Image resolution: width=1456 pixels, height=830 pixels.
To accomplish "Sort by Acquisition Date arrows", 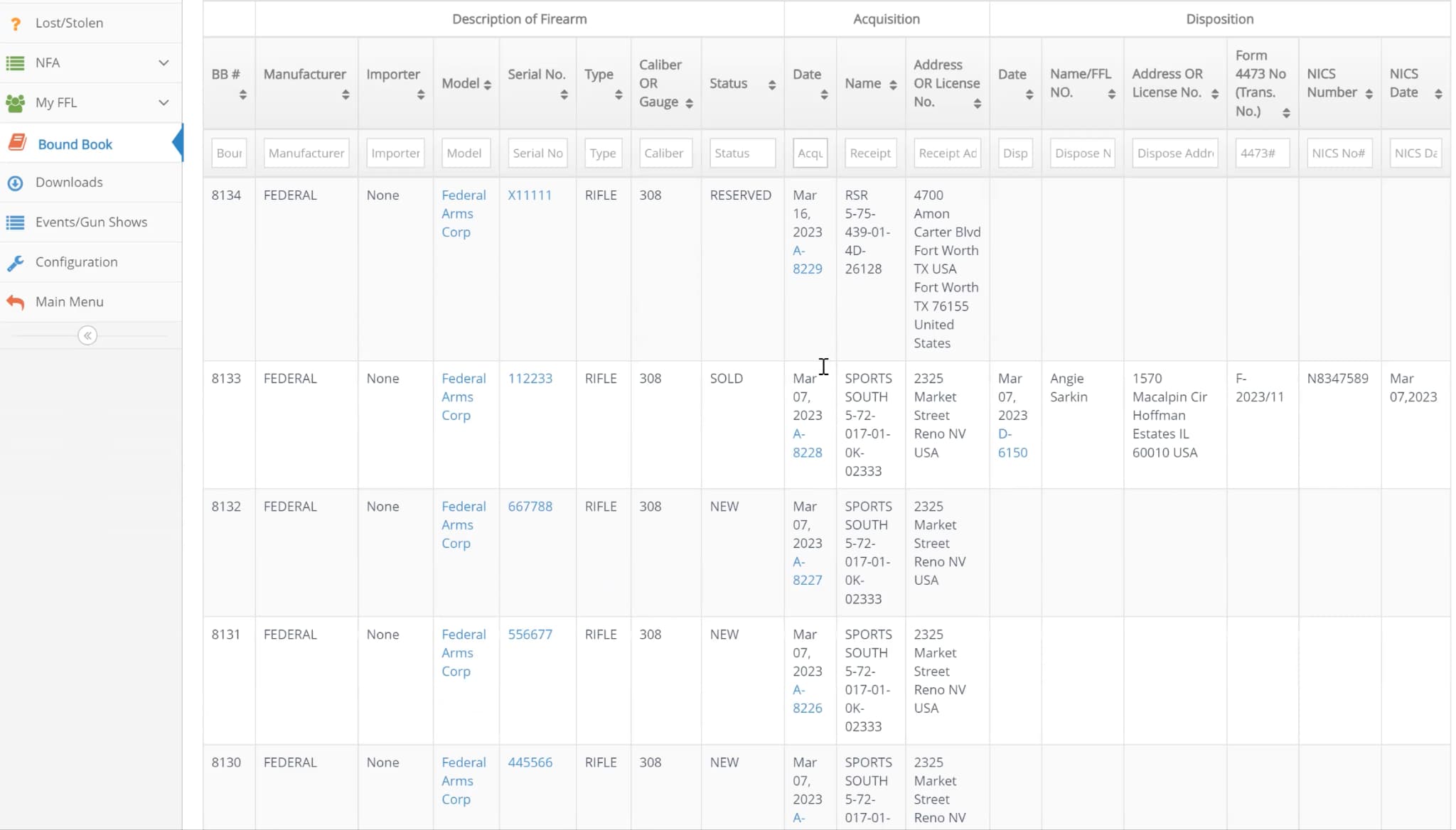I will [824, 95].
